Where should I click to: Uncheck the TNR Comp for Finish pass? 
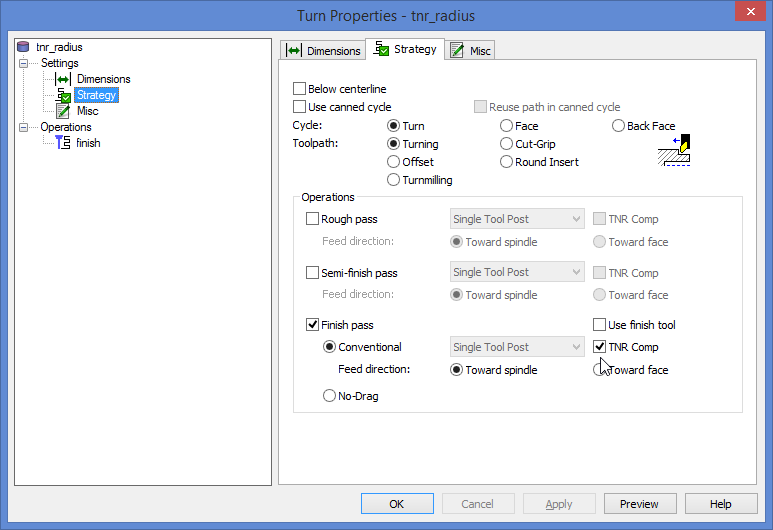[600, 347]
